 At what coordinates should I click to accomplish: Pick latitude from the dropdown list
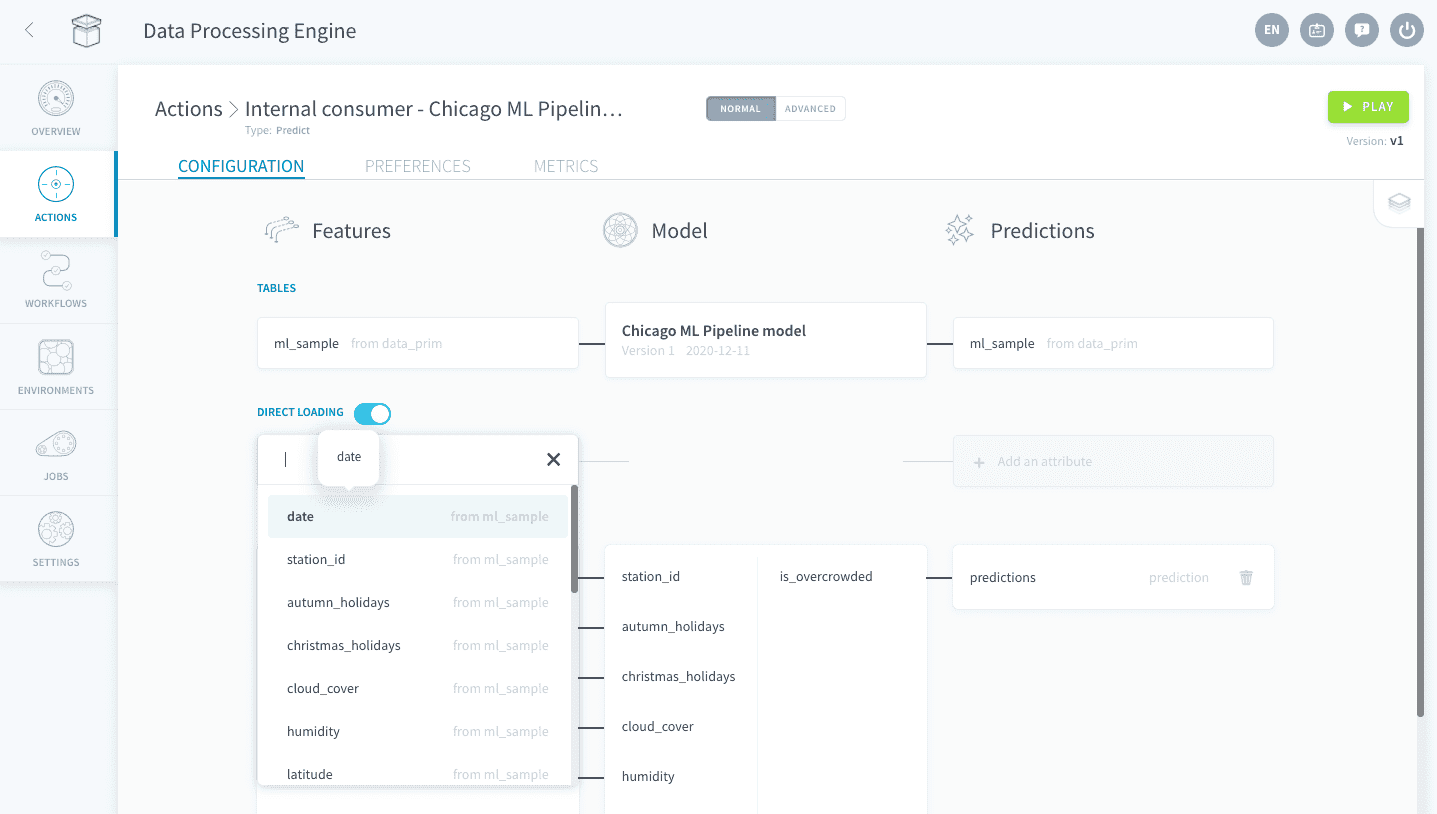[417, 771]
